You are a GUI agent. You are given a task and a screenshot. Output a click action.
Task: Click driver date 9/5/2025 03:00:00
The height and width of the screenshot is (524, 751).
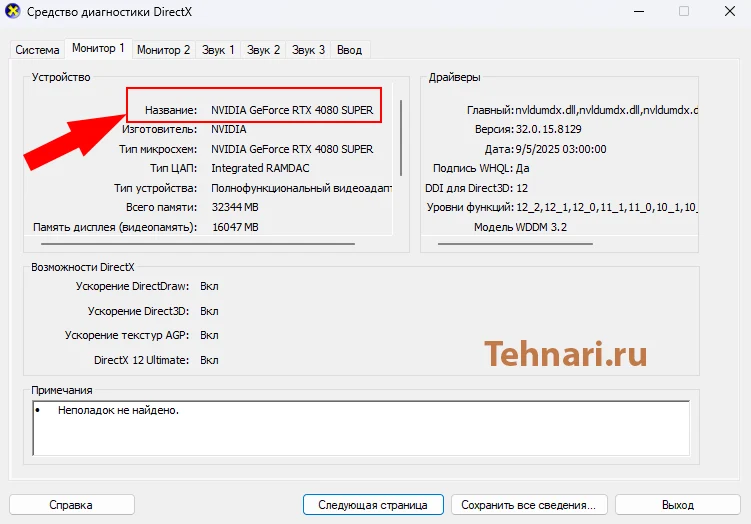pos(561,149)
